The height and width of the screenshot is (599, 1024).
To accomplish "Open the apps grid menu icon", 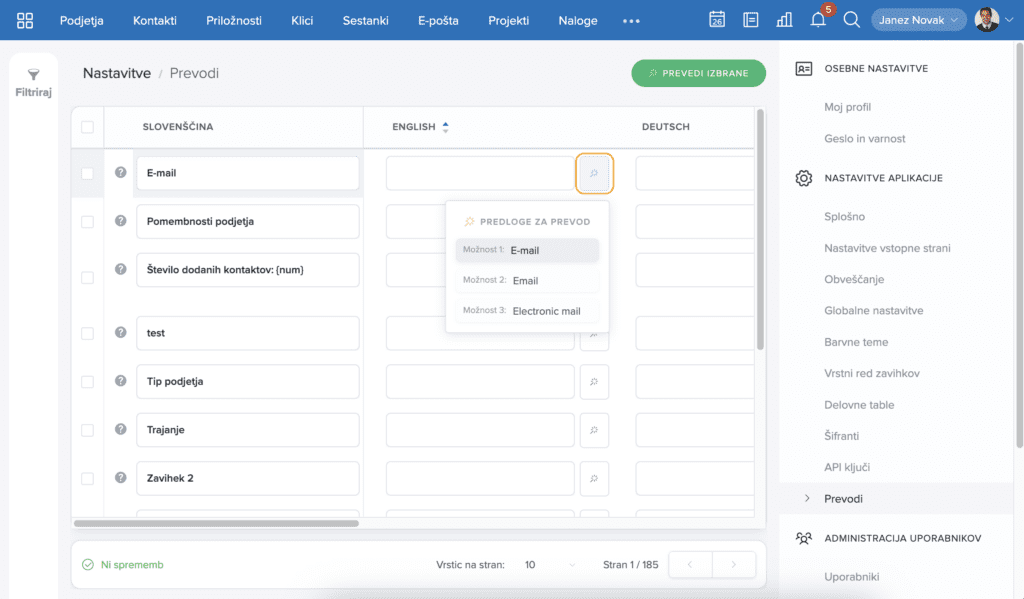I will [x=25, y=20].
